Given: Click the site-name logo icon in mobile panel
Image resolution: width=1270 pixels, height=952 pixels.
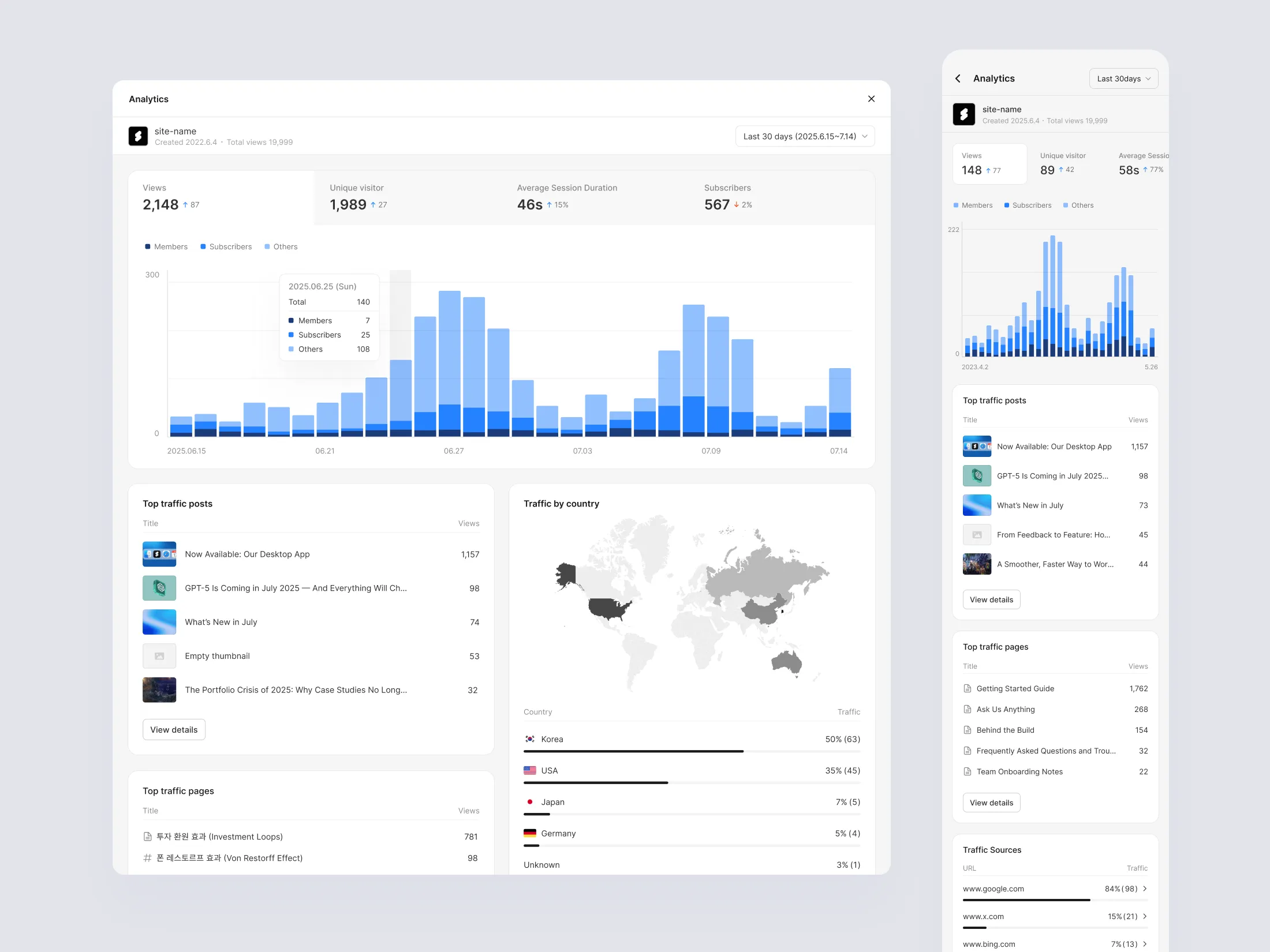Looking at the screenshot, I should pos(963,114).
